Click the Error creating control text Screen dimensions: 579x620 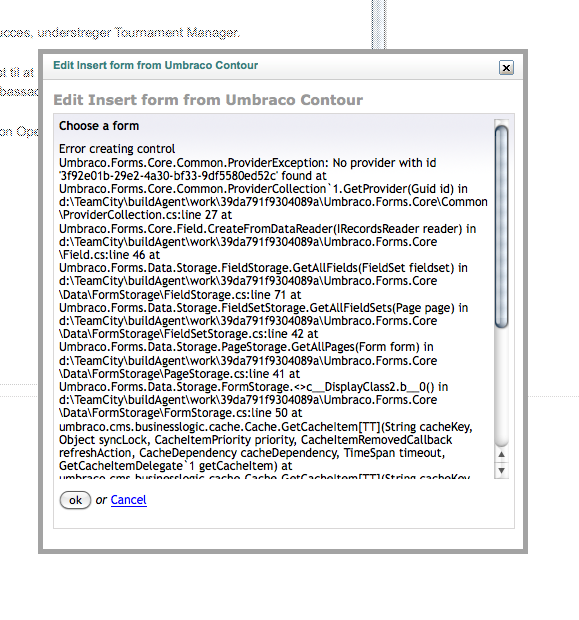[x=117, y=149]
